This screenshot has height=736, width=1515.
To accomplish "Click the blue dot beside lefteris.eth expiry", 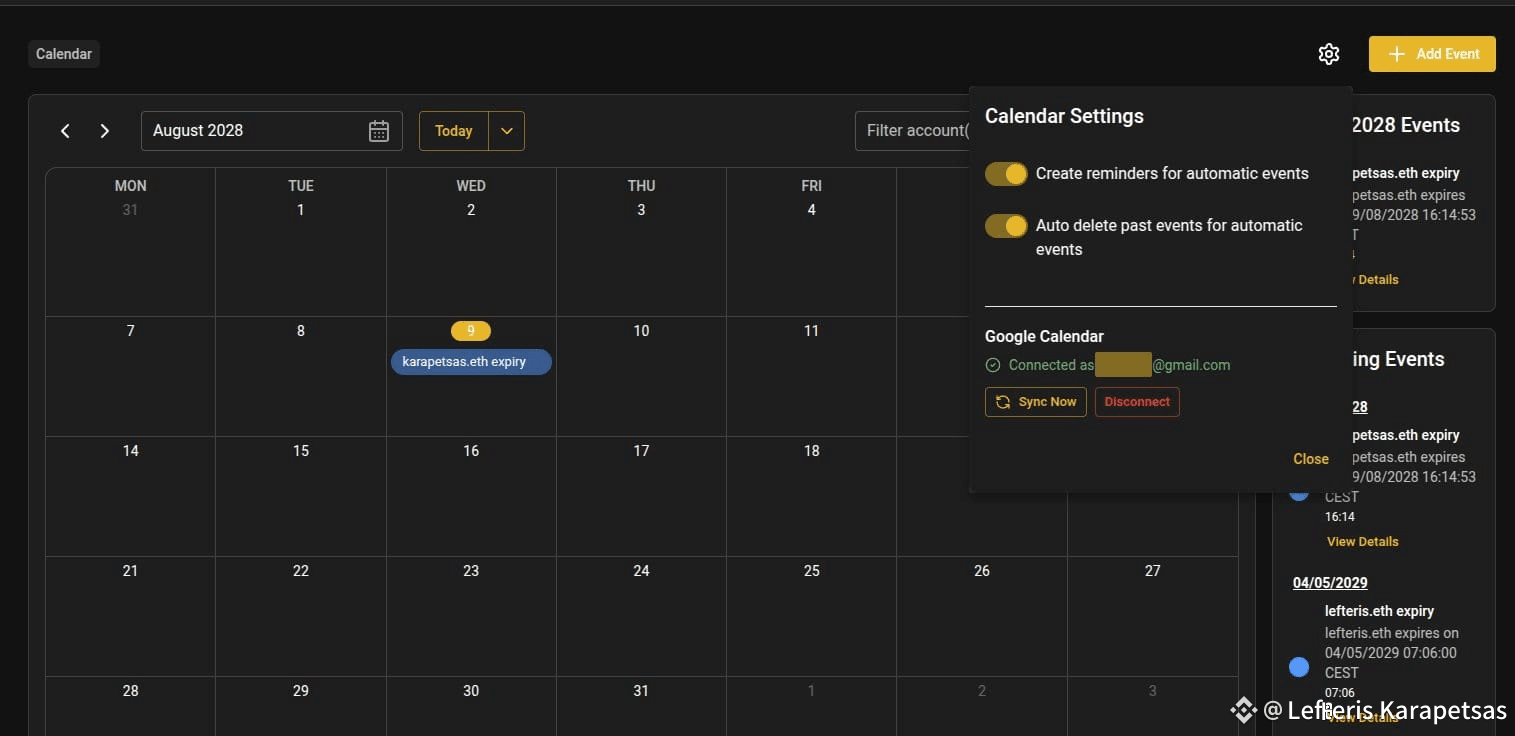I will tap(1299, 667).
